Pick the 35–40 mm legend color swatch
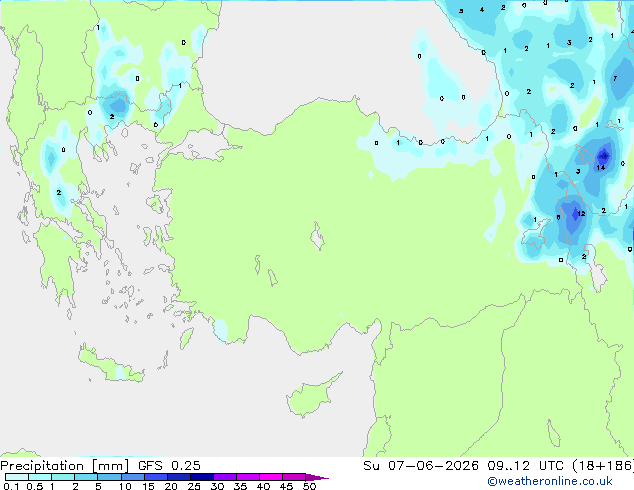 (247, 477)
